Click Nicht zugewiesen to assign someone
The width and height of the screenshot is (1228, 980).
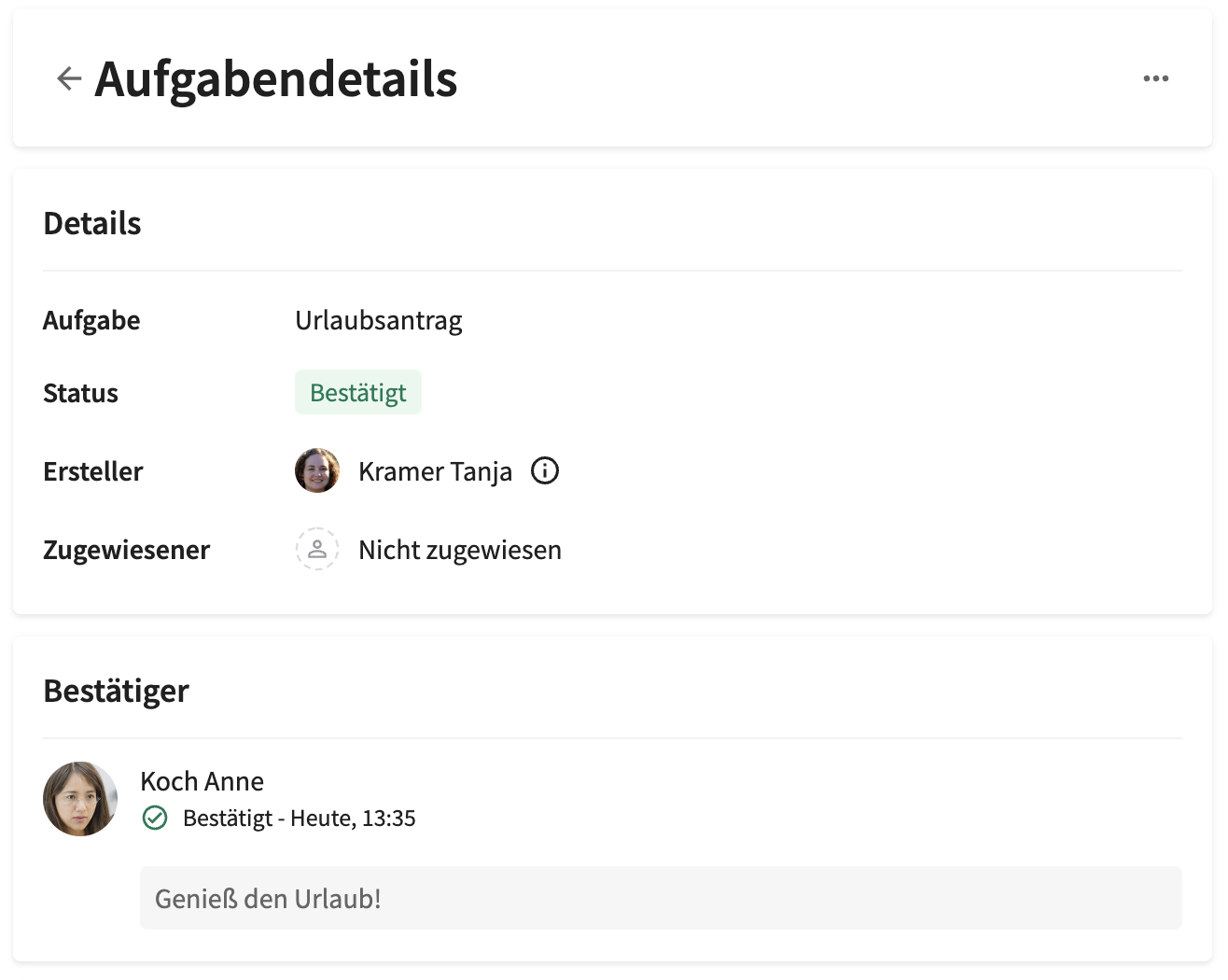click(x=460, y=549)
